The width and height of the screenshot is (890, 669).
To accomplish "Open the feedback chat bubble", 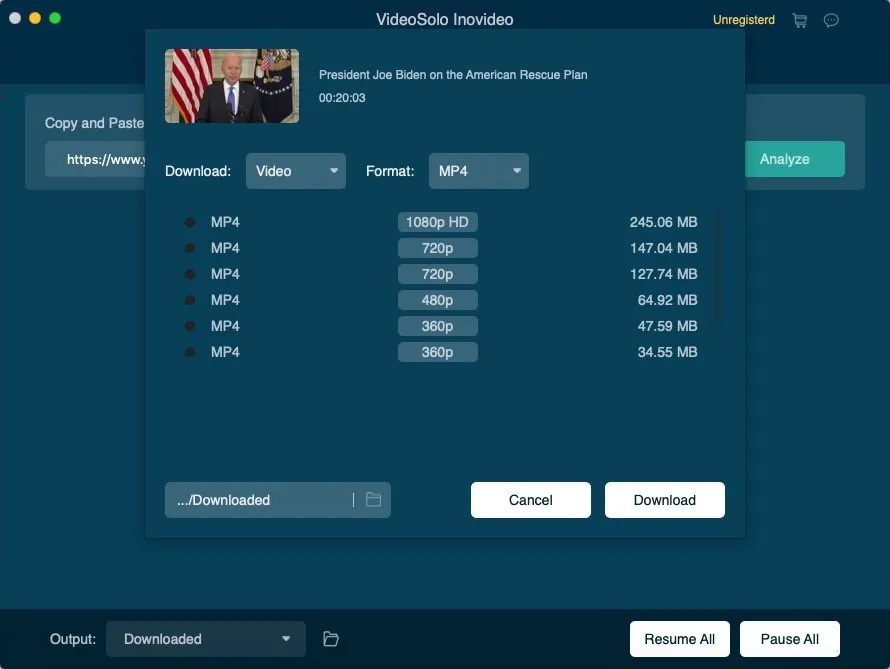I will (x=831, y=20).
